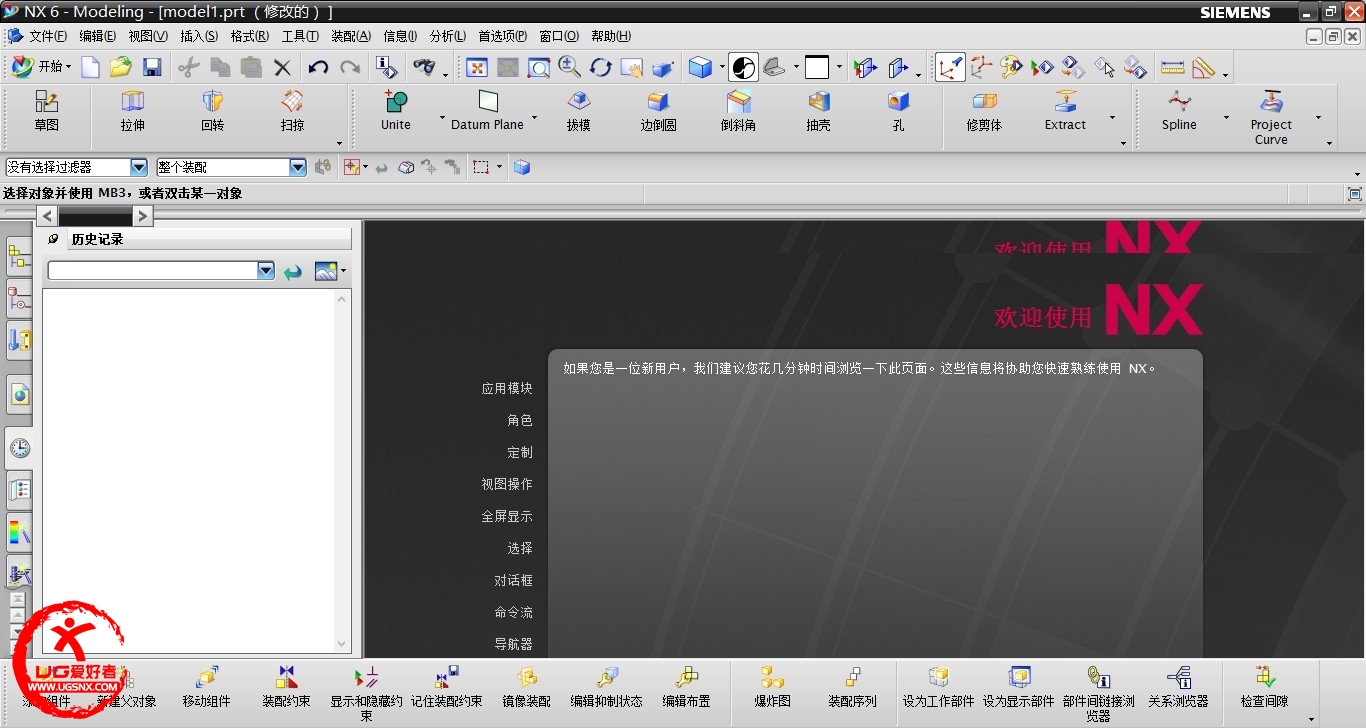Screen dimensions: 1366x728
Task: Select the Pan hand tool
Action: point(631,67)
